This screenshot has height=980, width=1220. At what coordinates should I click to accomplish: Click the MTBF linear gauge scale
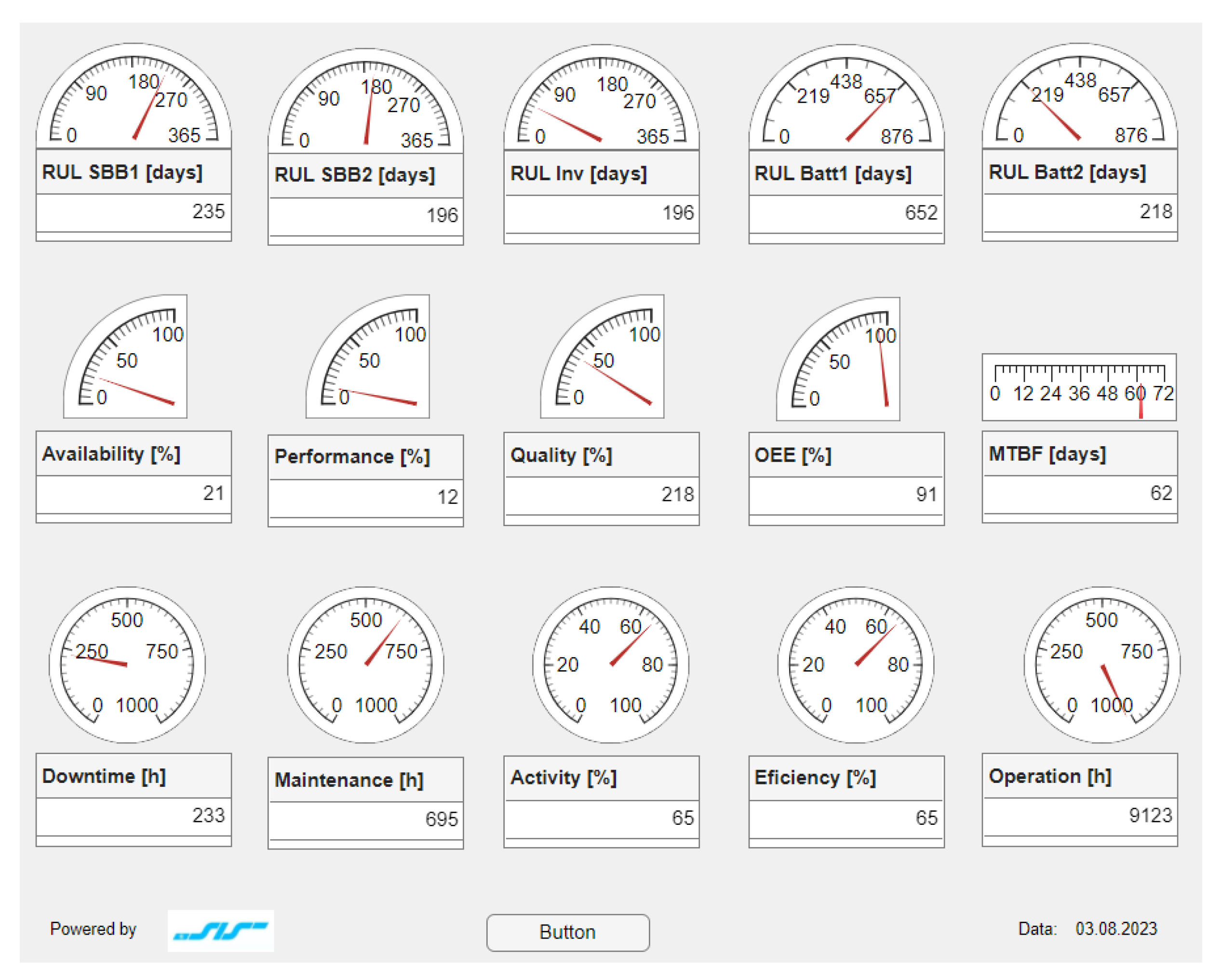click(1079, 387)
